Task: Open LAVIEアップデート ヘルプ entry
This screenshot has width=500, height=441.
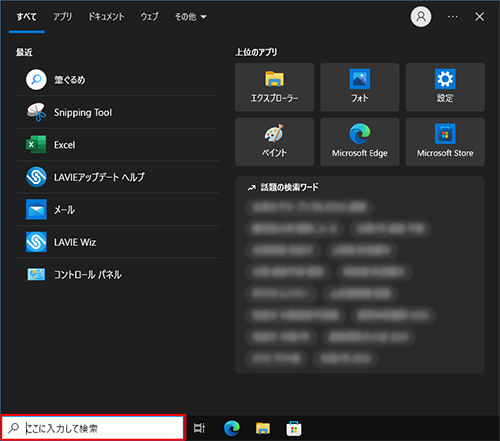Action: point(118,177)
